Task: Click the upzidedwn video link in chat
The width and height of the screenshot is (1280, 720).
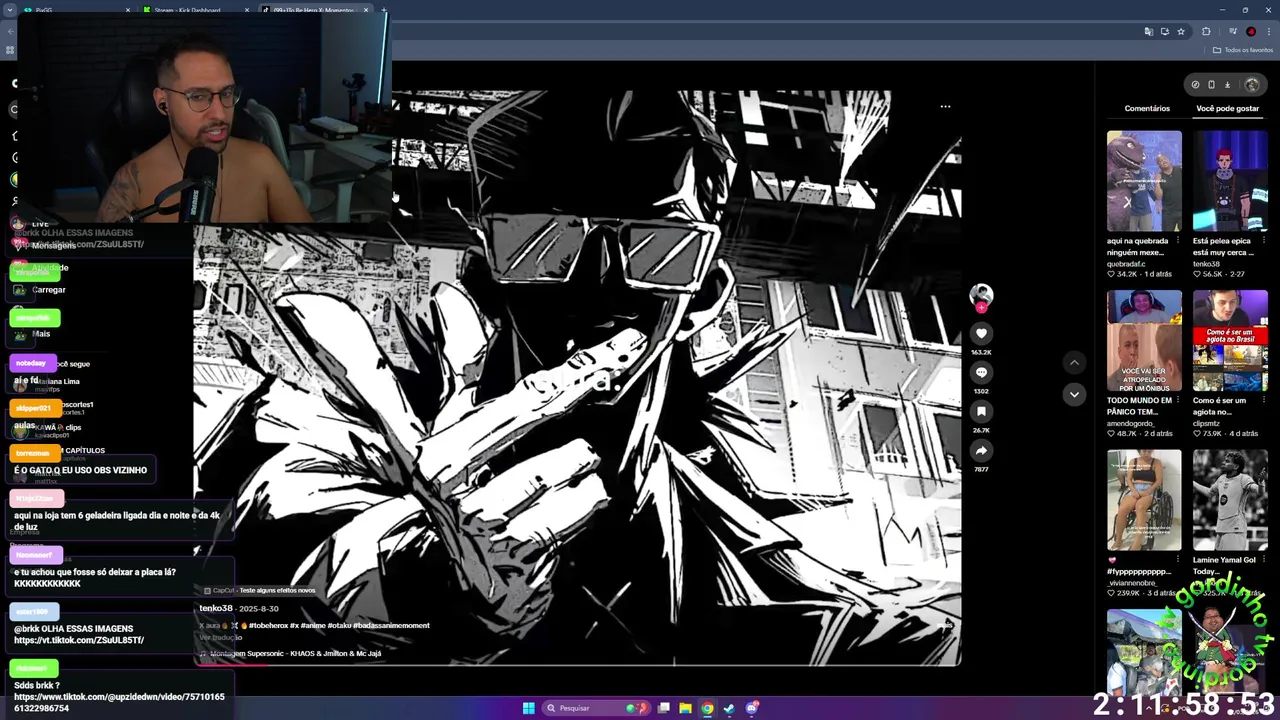Action: pos(119,702)
